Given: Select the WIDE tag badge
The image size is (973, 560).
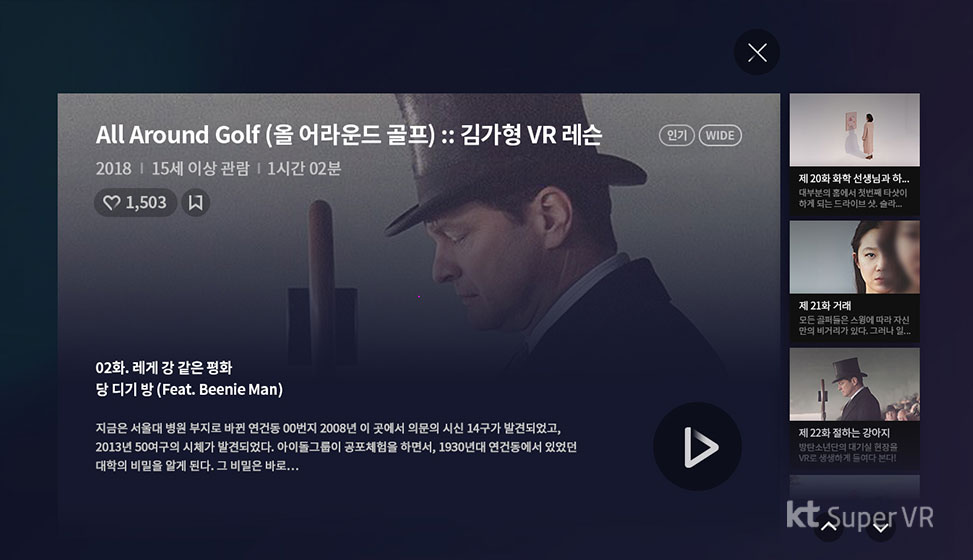Looking at the screenshot, I should [x=720, y=135].
